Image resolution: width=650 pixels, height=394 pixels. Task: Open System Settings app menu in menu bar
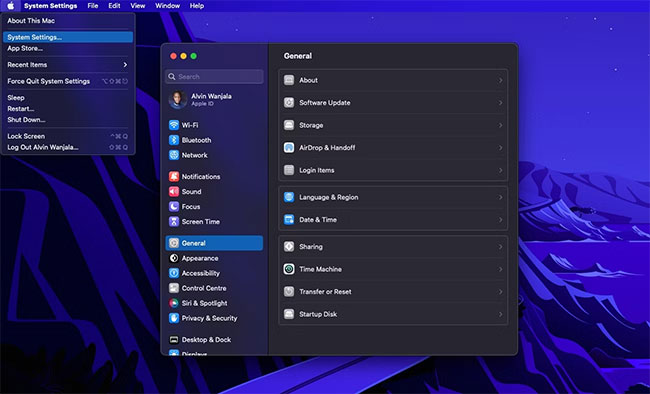pyautogui.click(x=51, y=6)
